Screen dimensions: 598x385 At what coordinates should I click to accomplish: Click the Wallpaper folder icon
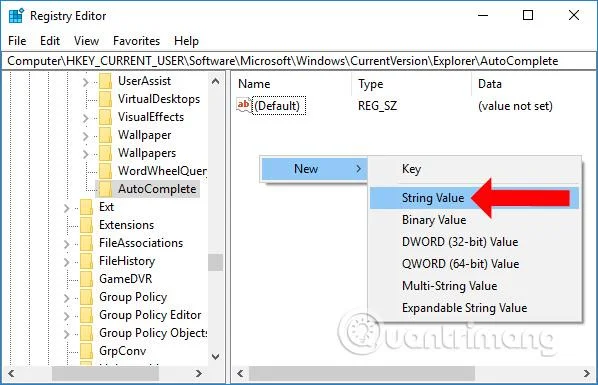105,135
